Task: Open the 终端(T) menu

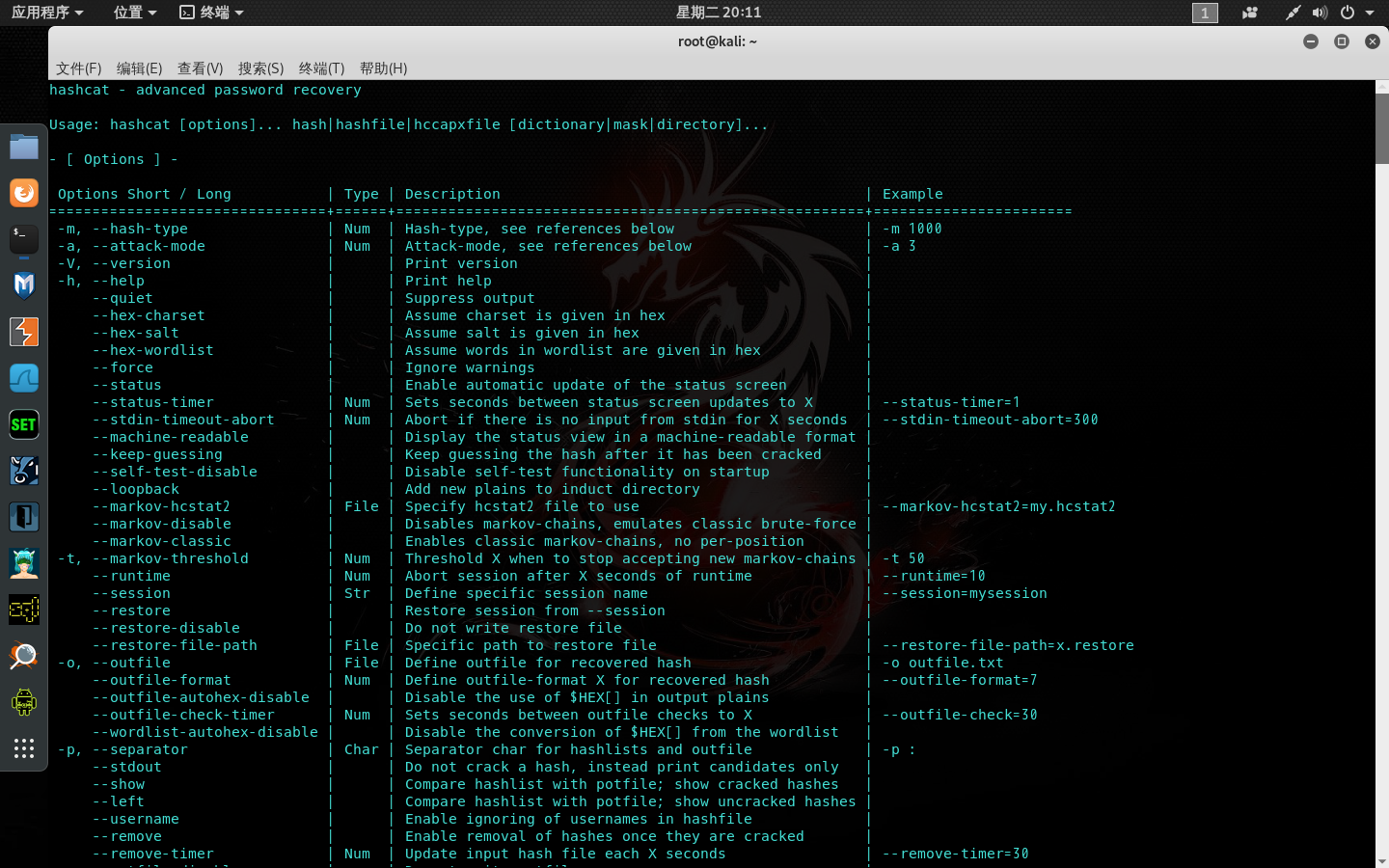Action: click(321, 68)
